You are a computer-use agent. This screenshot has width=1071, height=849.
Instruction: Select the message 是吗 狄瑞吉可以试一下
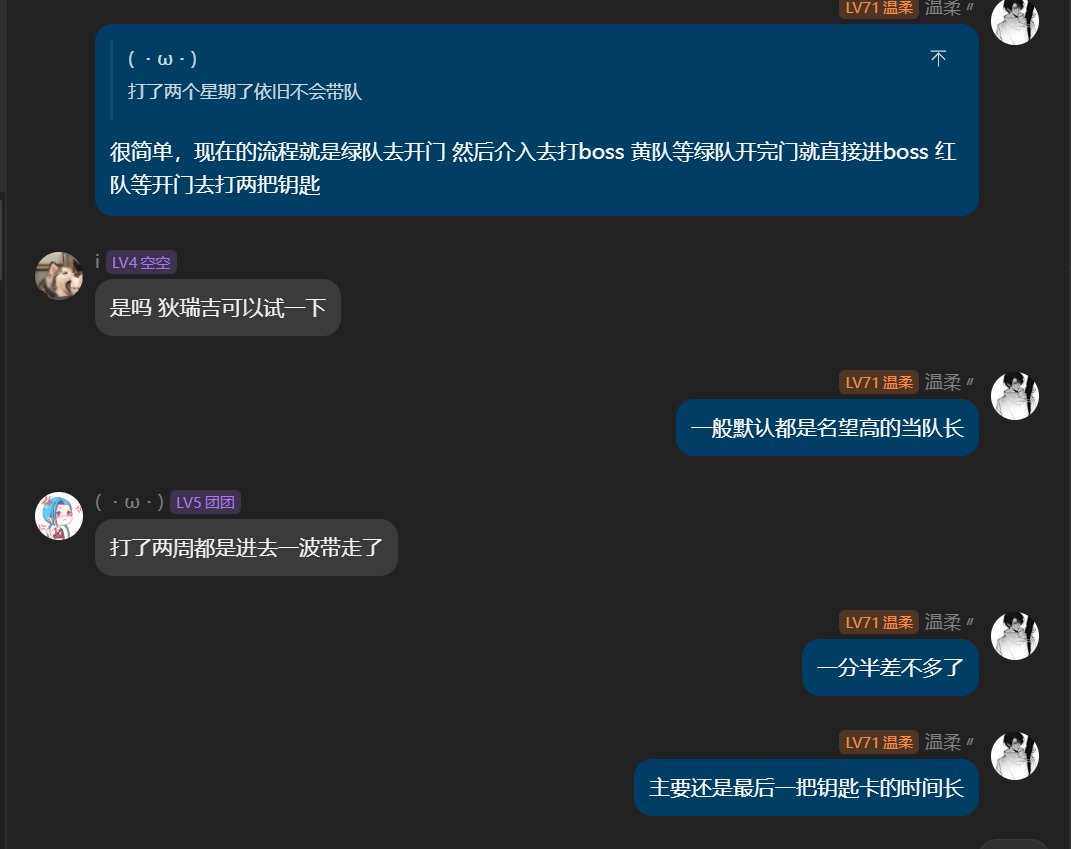(217, 307)
